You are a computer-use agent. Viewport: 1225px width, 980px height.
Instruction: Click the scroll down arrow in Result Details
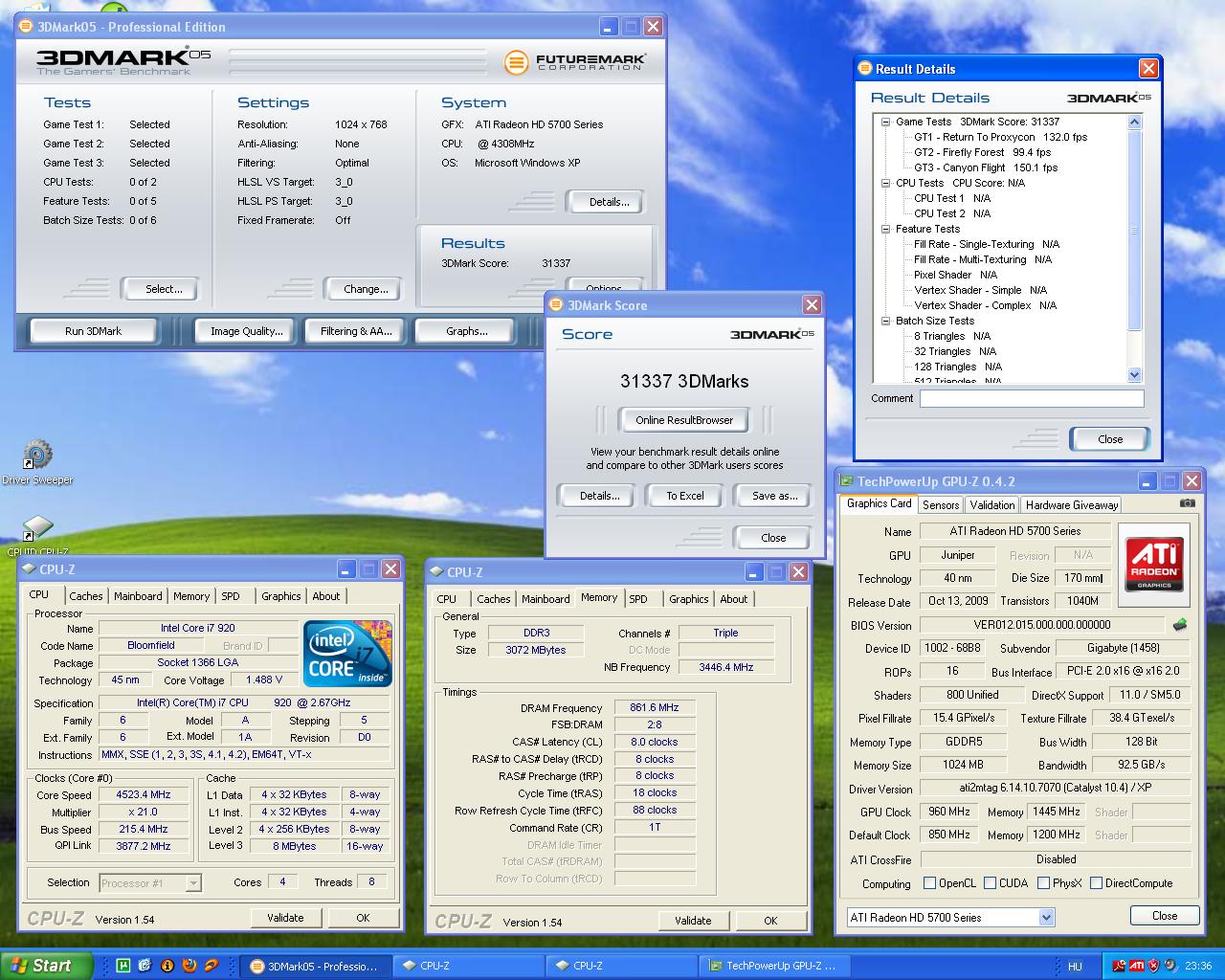(x=1135, y=375)
